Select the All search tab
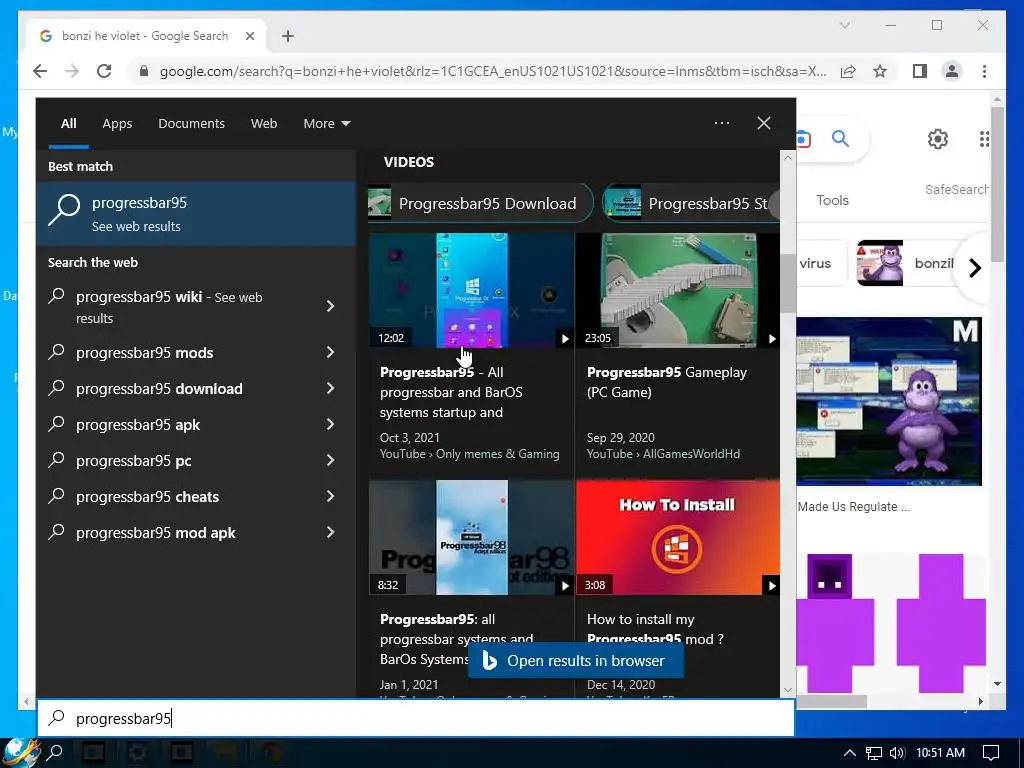The image size is (1024, 768). tap(69, 123)
